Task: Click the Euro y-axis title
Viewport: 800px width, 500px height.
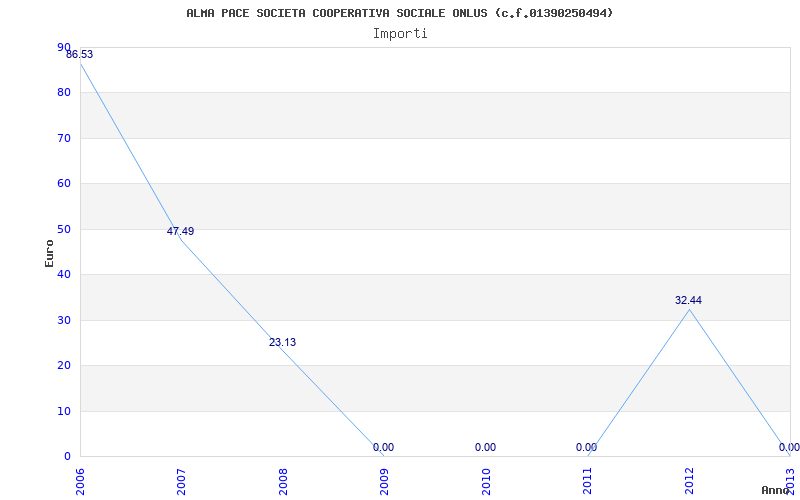Action: (49, 253)
